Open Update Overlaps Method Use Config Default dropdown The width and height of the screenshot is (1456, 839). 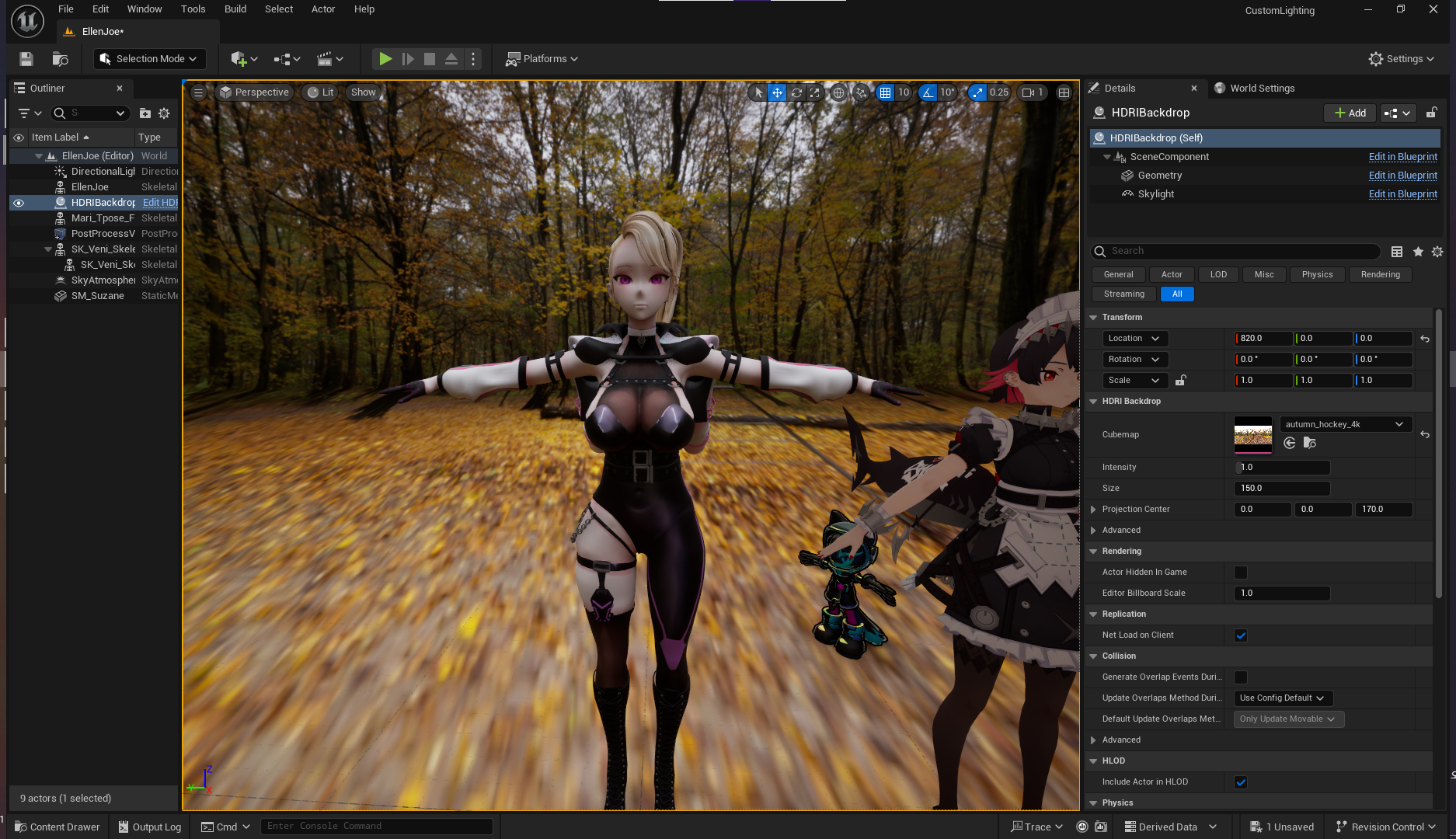coord(1282,698)
